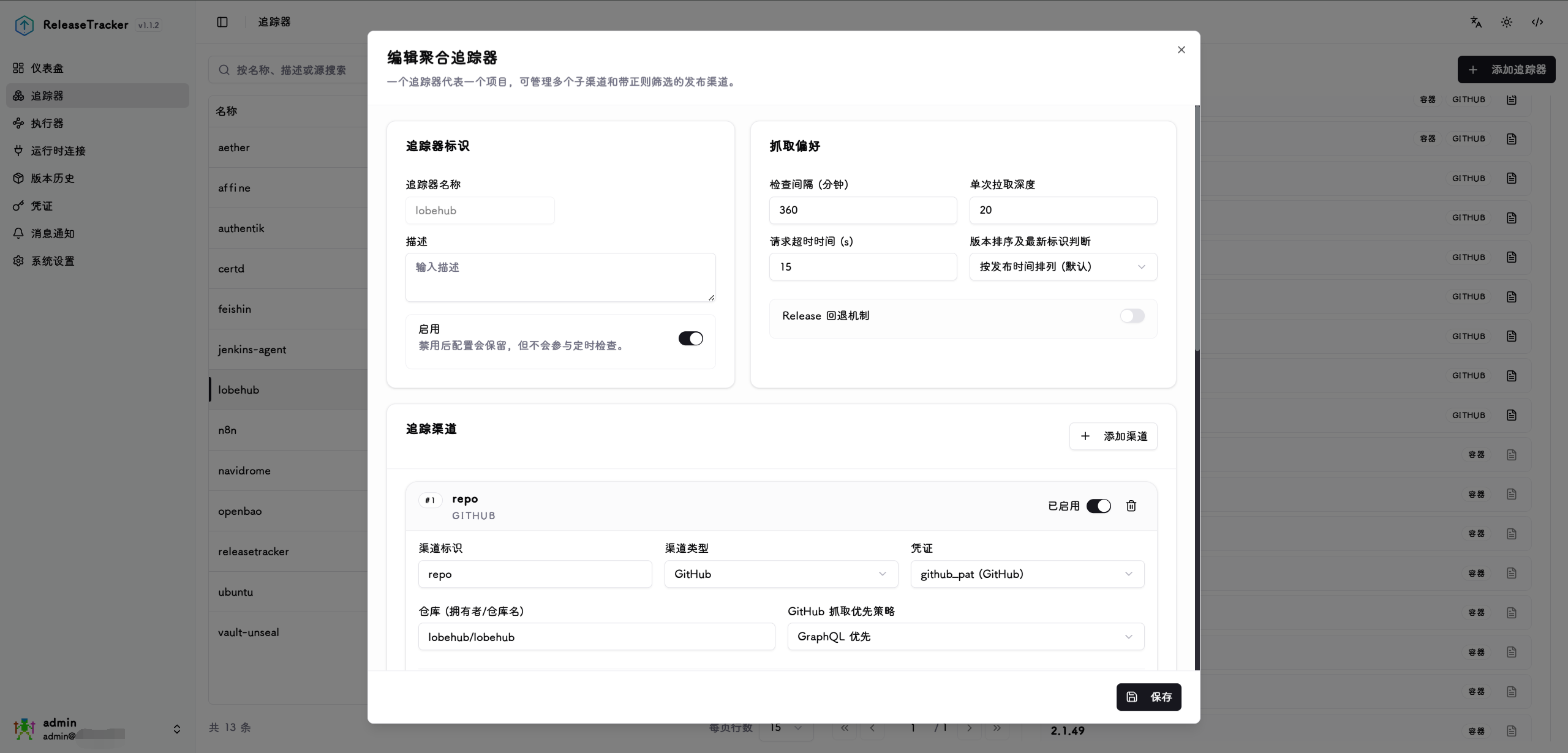Select openbao tracker row
Viewport: 1568px width, 753px height.
pyautogui.click(x=288, y=511)
